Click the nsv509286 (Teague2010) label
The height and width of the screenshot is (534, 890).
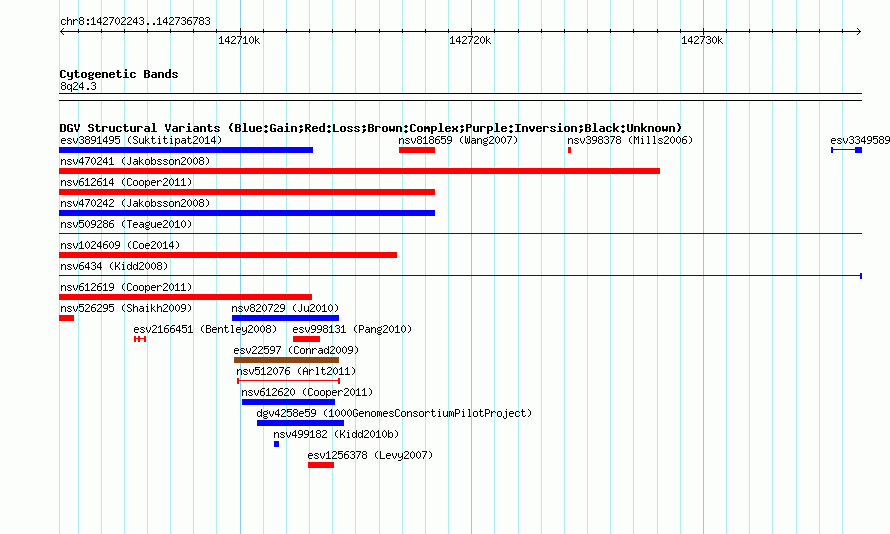(126, 224)
